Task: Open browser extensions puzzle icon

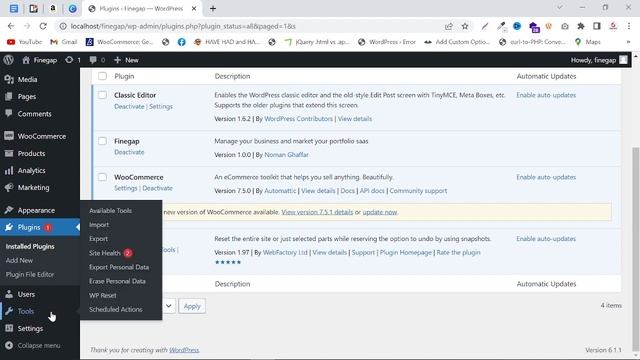Action: click(580, 26)
